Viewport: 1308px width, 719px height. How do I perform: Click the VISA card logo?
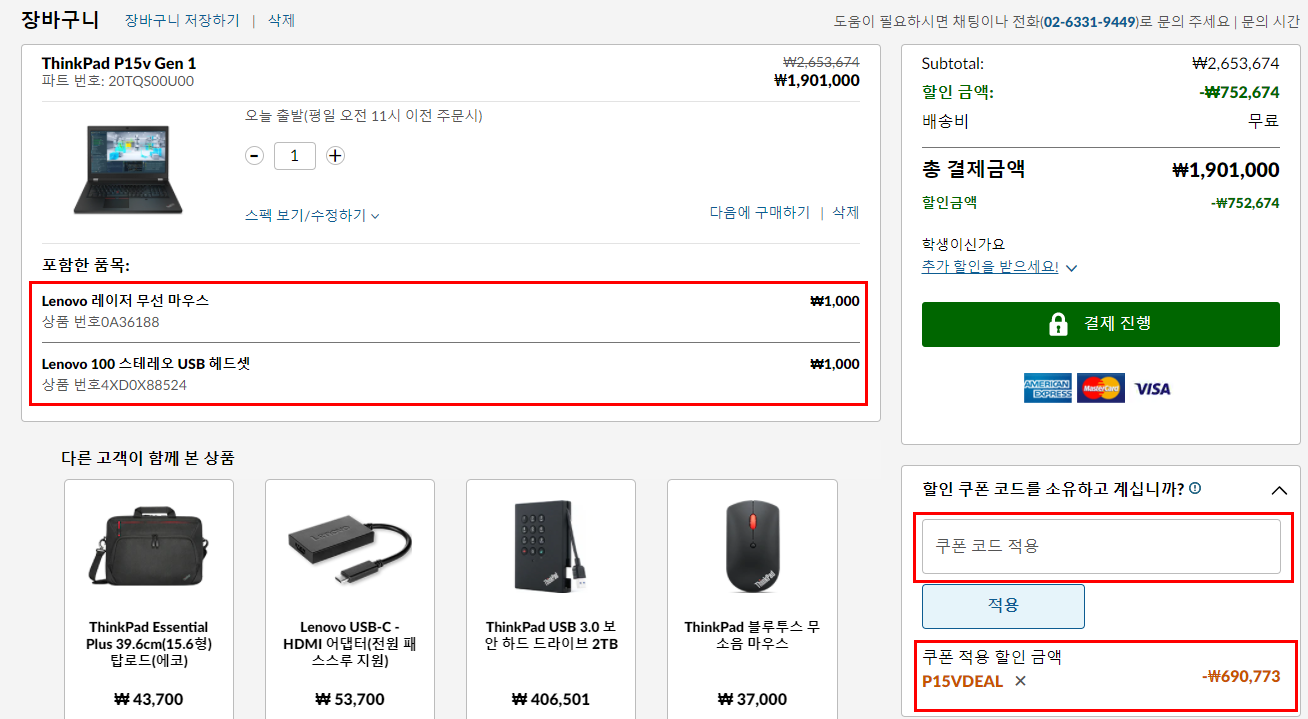pyautogui.click(x=1153, y=388)
